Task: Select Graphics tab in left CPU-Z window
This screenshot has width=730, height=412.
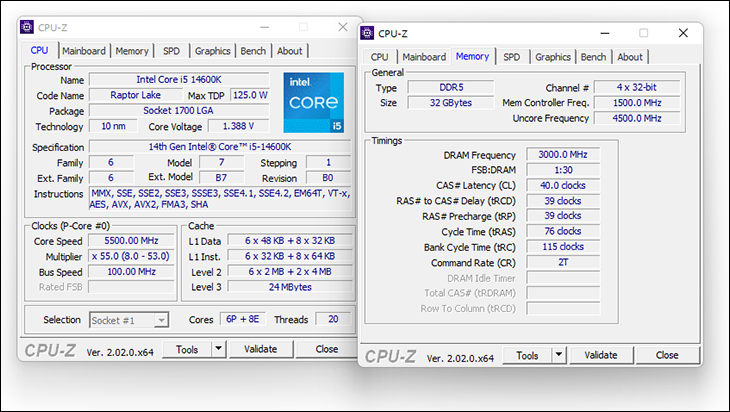Action: click(x=212, y=51)
